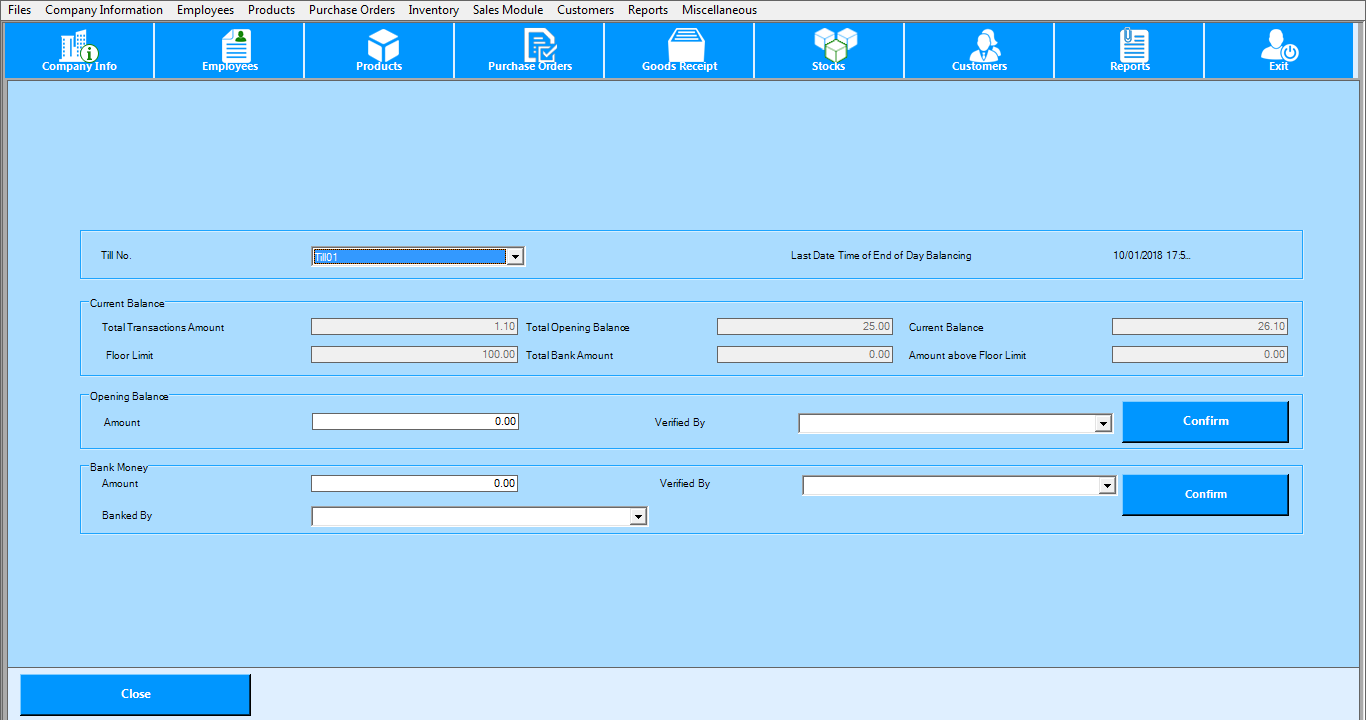The image size is (1366, 720).
Task: Open the Goods Receipt icon
Action: (680, 50)
